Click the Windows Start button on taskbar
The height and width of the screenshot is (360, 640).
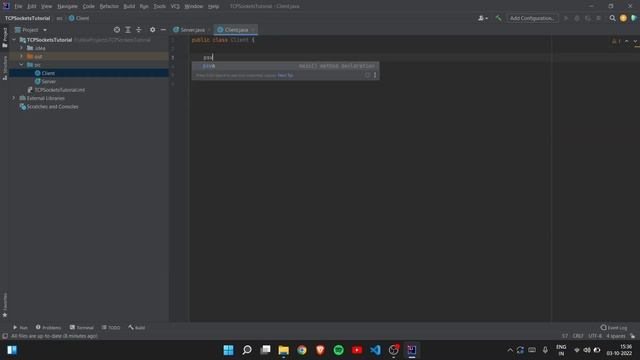coord(229,350)
